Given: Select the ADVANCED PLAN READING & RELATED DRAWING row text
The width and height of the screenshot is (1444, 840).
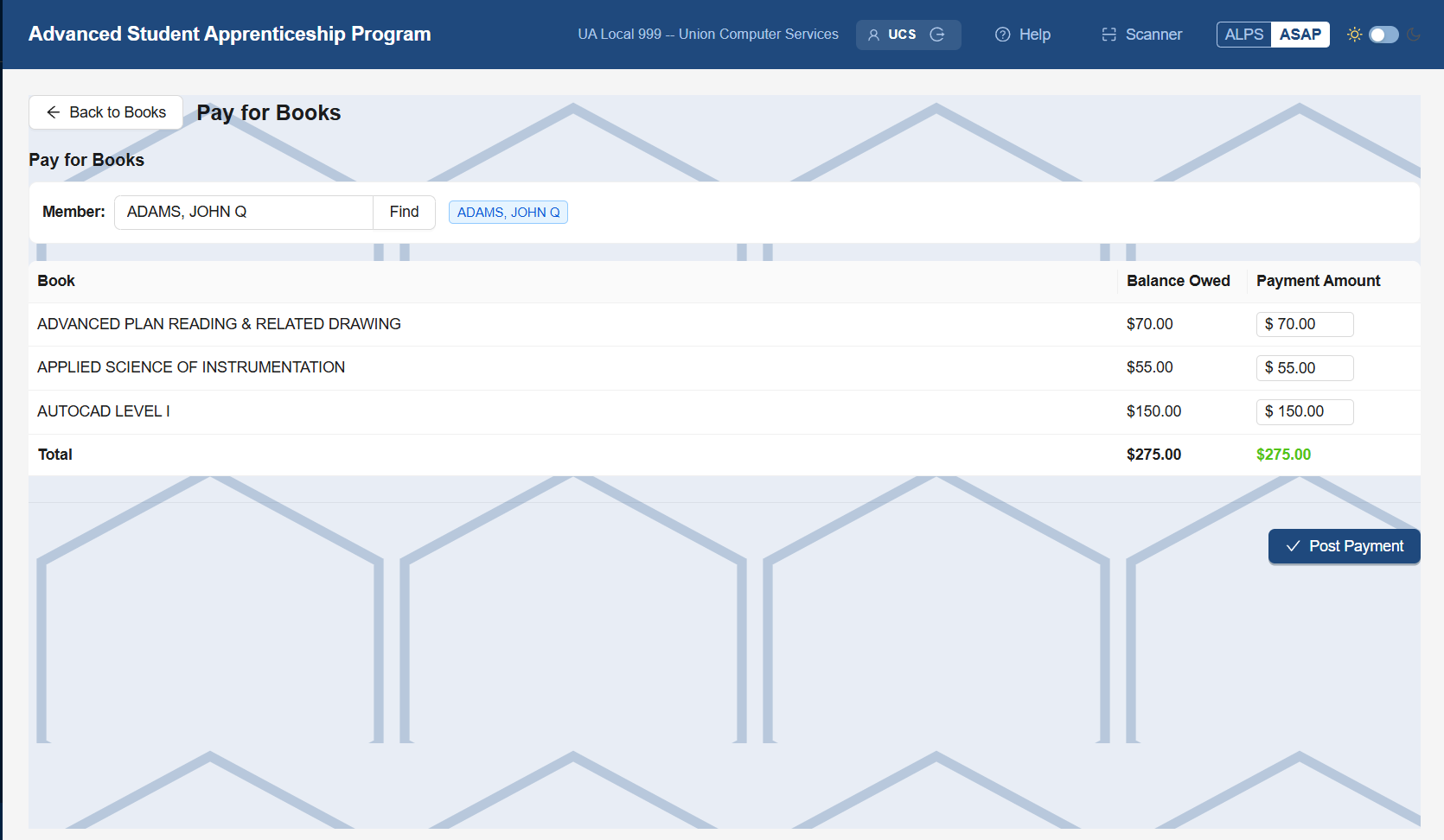Looking at the screenshot, I should point(219,324).
